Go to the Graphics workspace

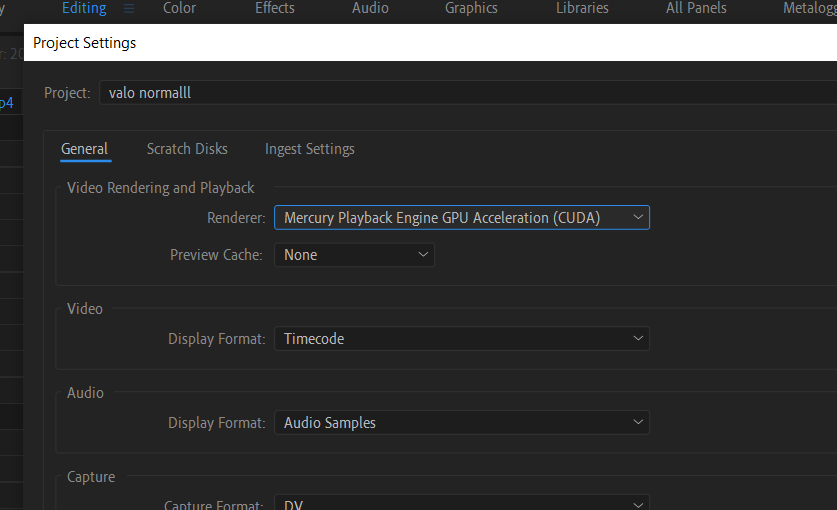[x=471, y=8]
